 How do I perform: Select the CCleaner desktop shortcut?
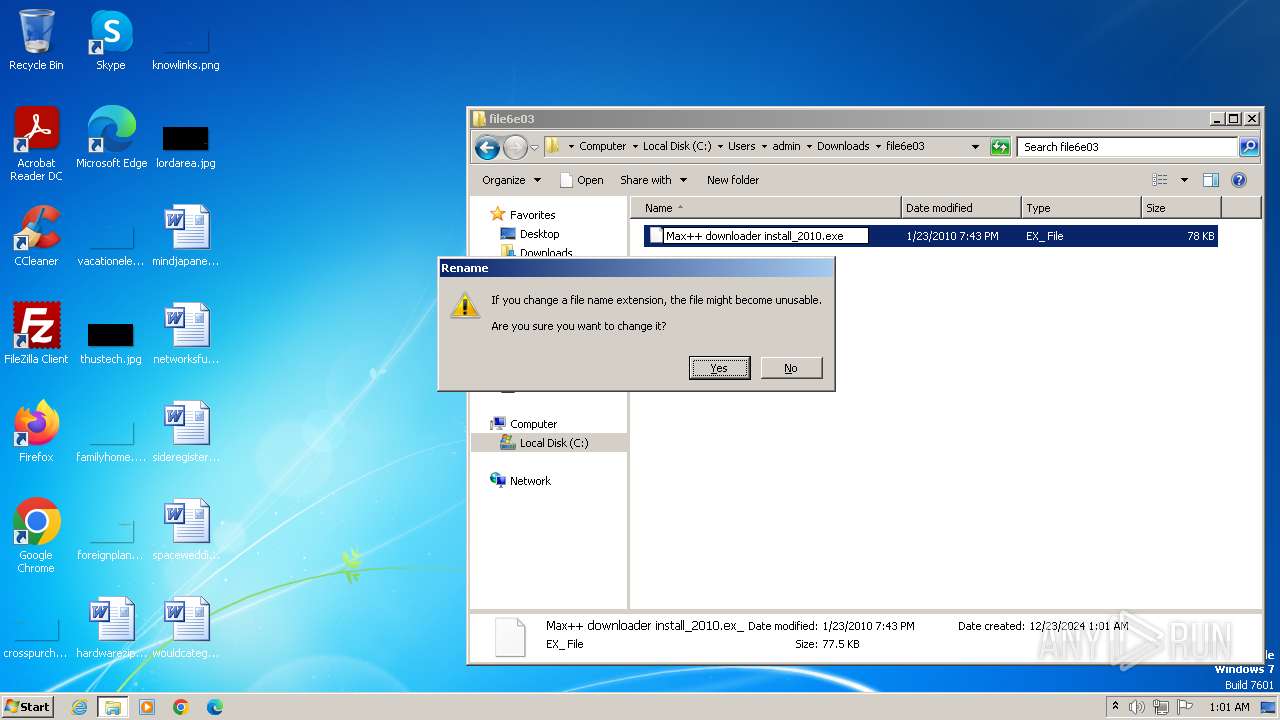[x=36, y=236]
